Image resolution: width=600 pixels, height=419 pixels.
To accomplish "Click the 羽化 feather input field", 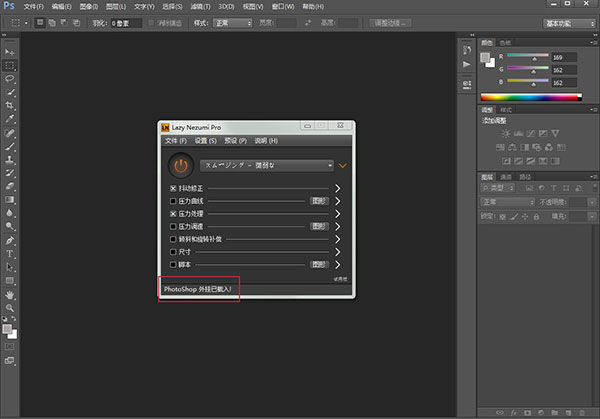I will coord(126,22).
